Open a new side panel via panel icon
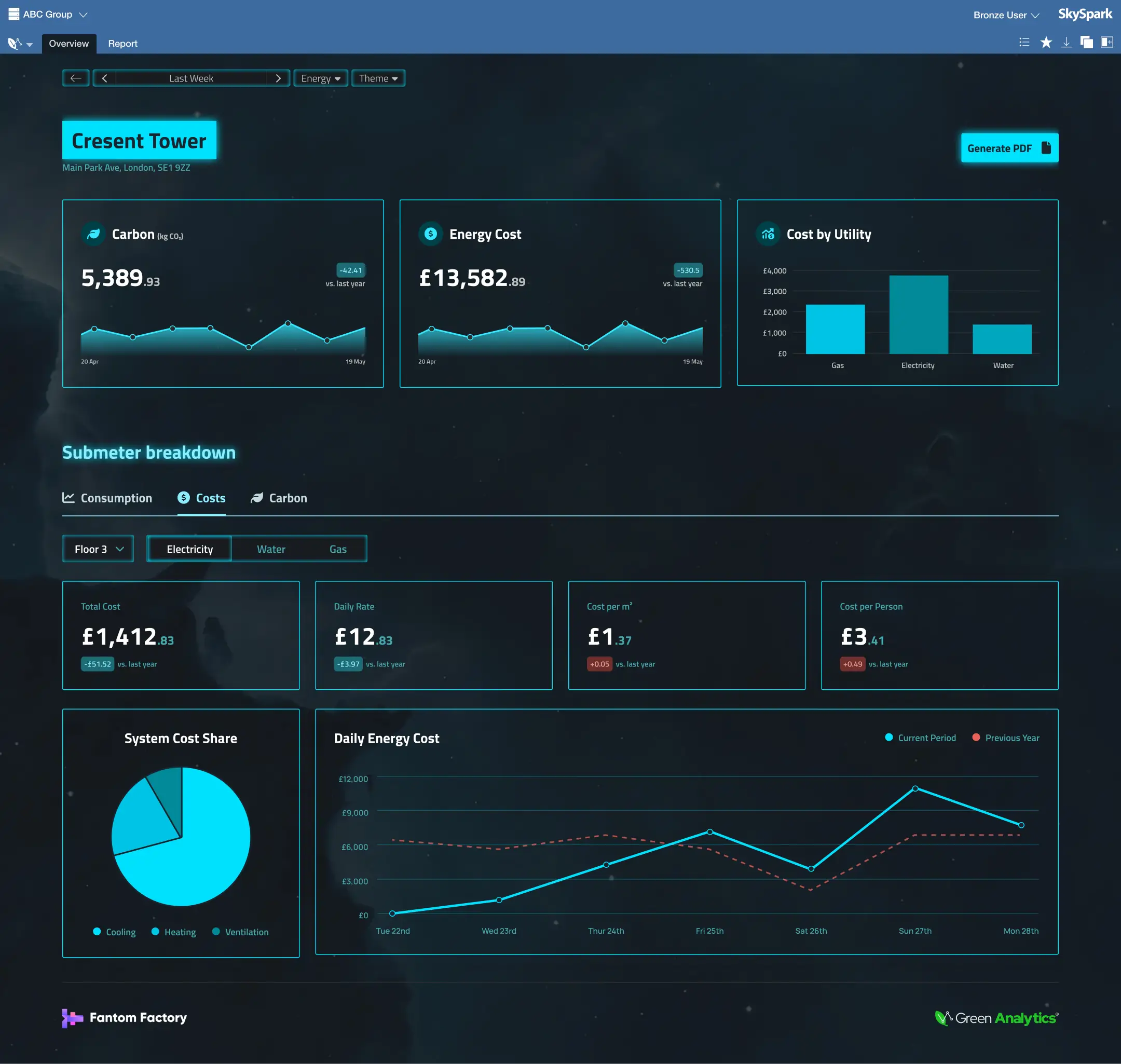 1107,42
